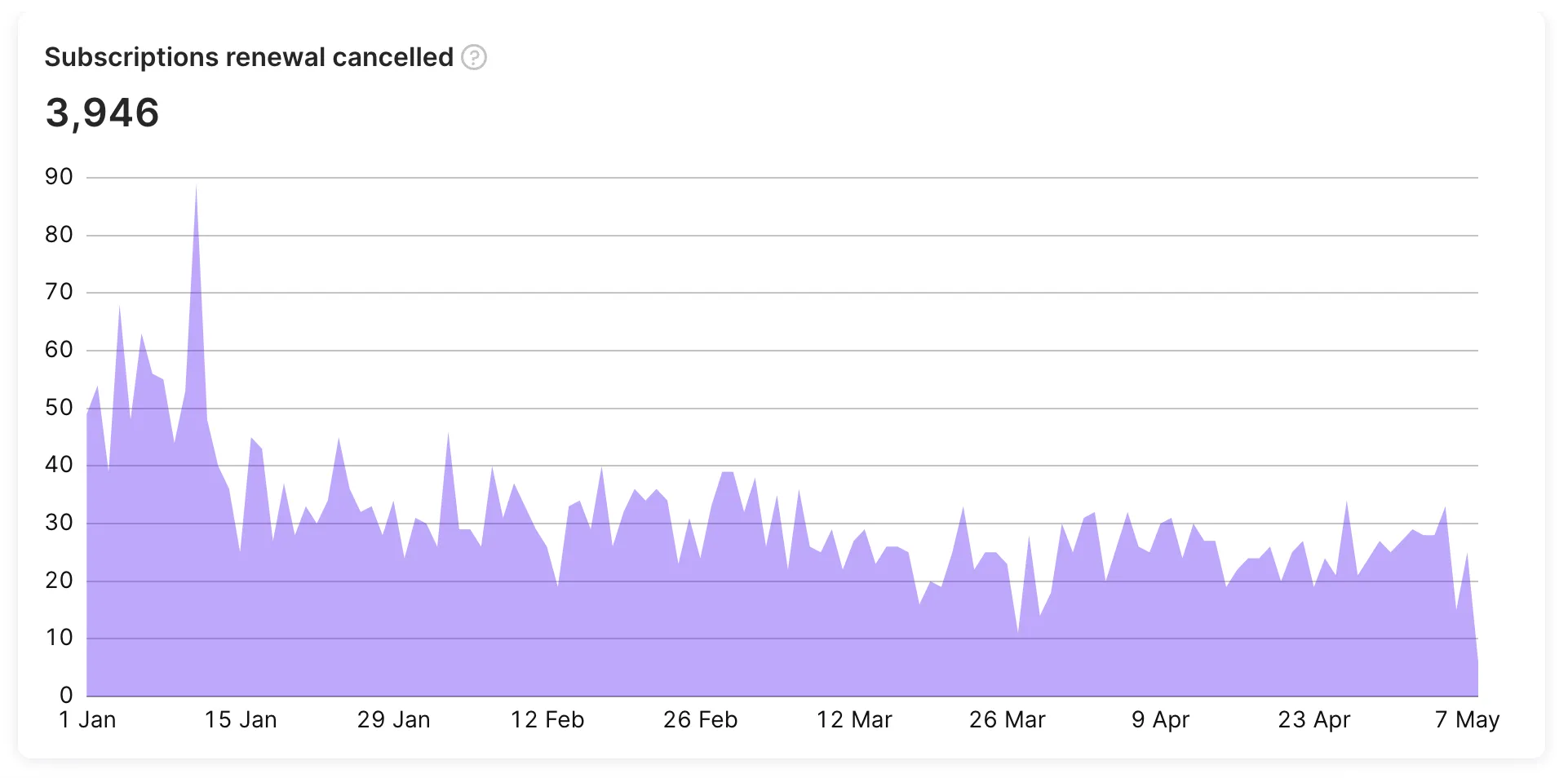Select the '26 Feb' x-axis label
The width and height of the screenshot is (1568, 778).
(x=700, y=720)
